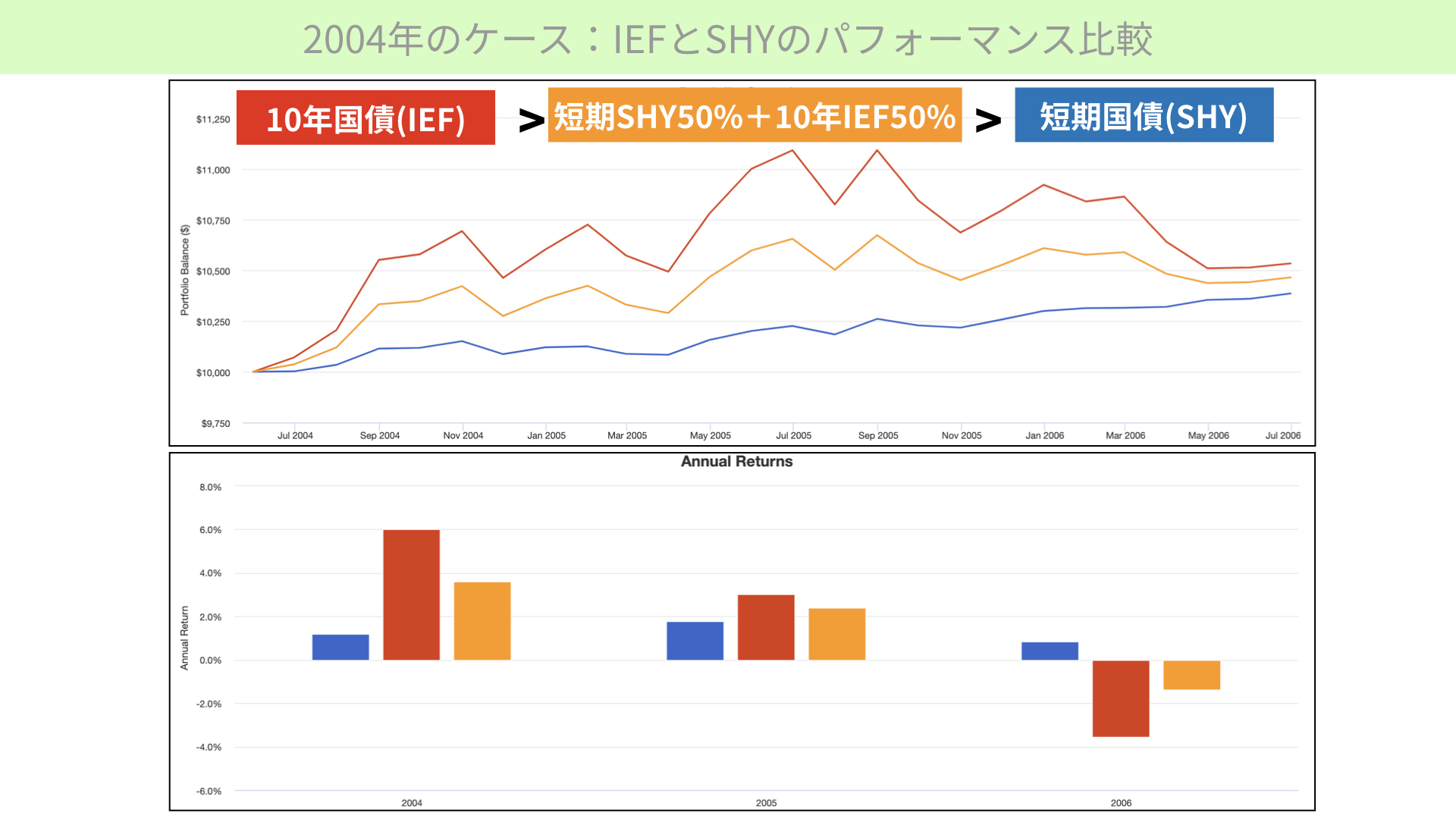Click the -2.0% label on bar chart

(209, 704)
